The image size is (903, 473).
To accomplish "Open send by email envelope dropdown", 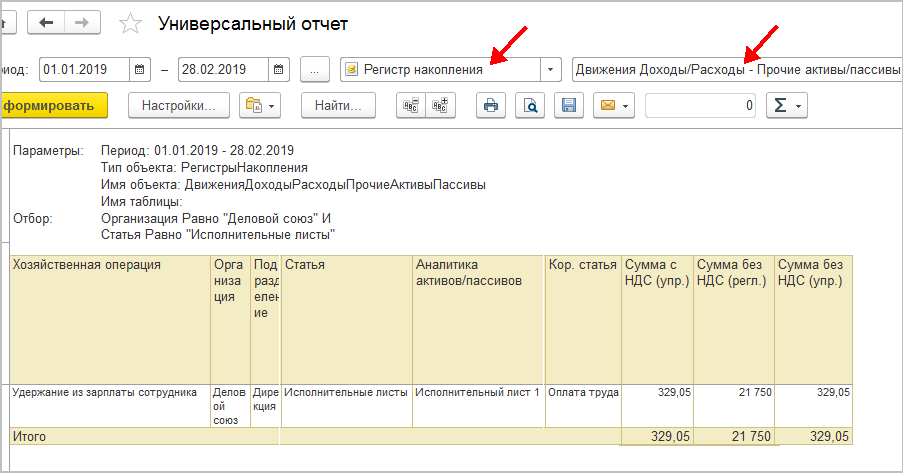I will click(x=614, y=105).
